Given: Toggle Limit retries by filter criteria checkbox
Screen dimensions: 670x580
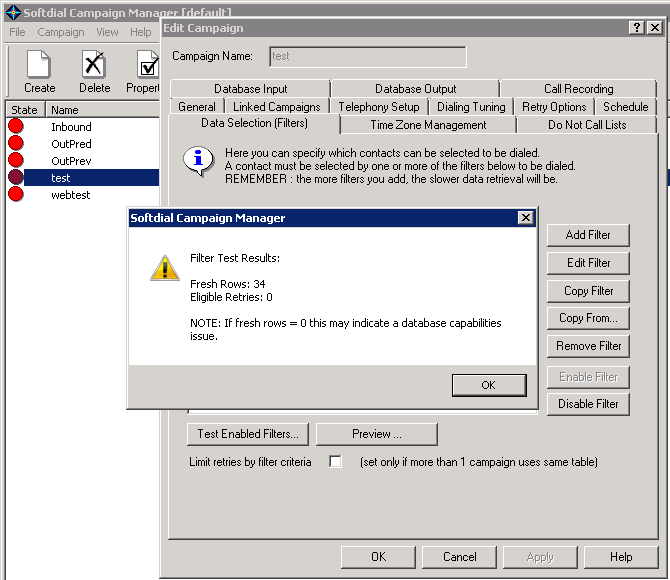Looking at the screenshot, I should (x=335, y=462).
